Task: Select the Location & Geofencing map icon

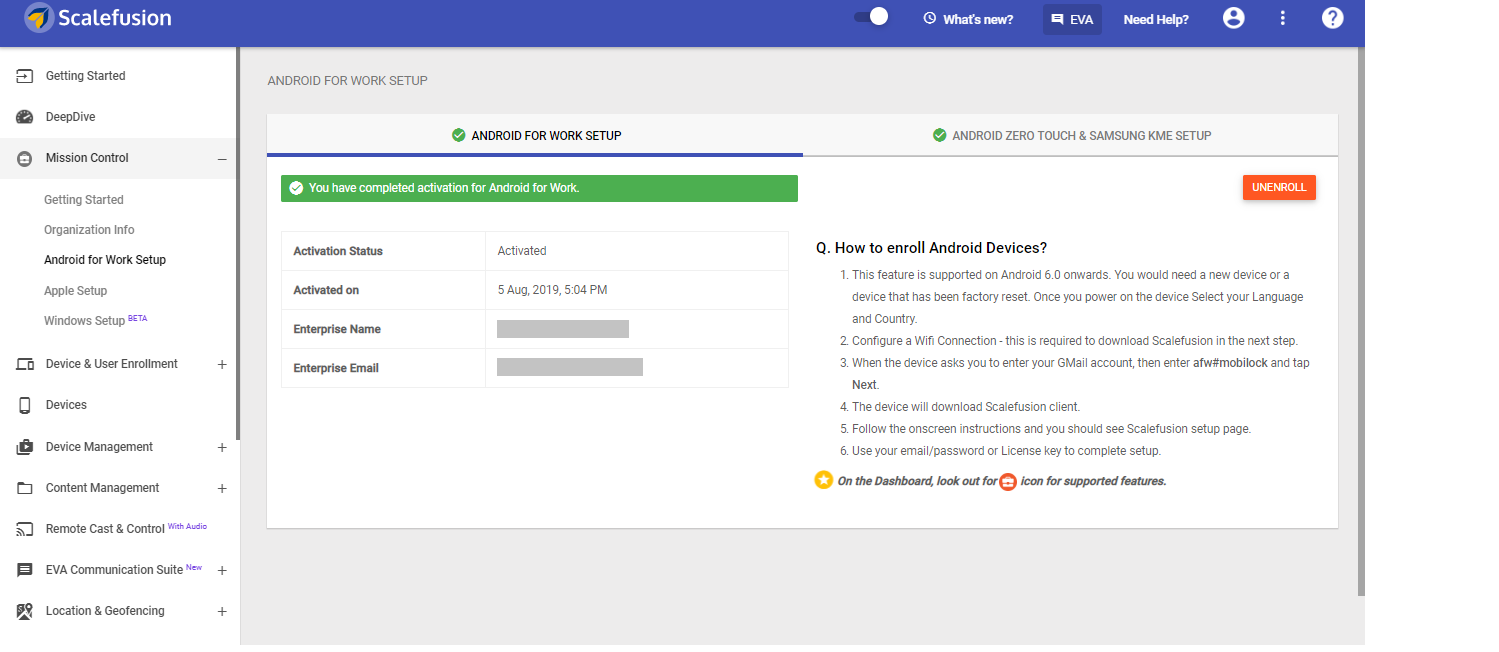Action: (x=24, y=610)
